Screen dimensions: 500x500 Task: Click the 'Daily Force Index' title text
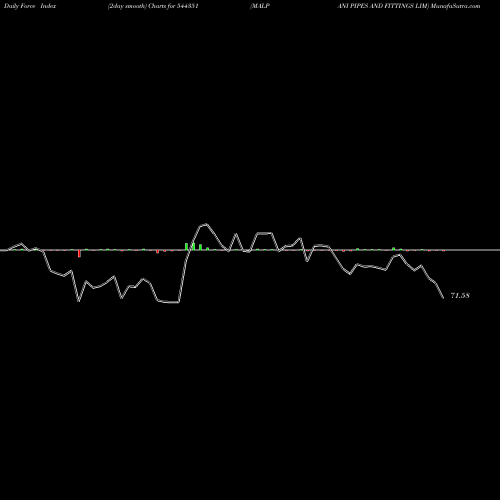tap(30, 6)
